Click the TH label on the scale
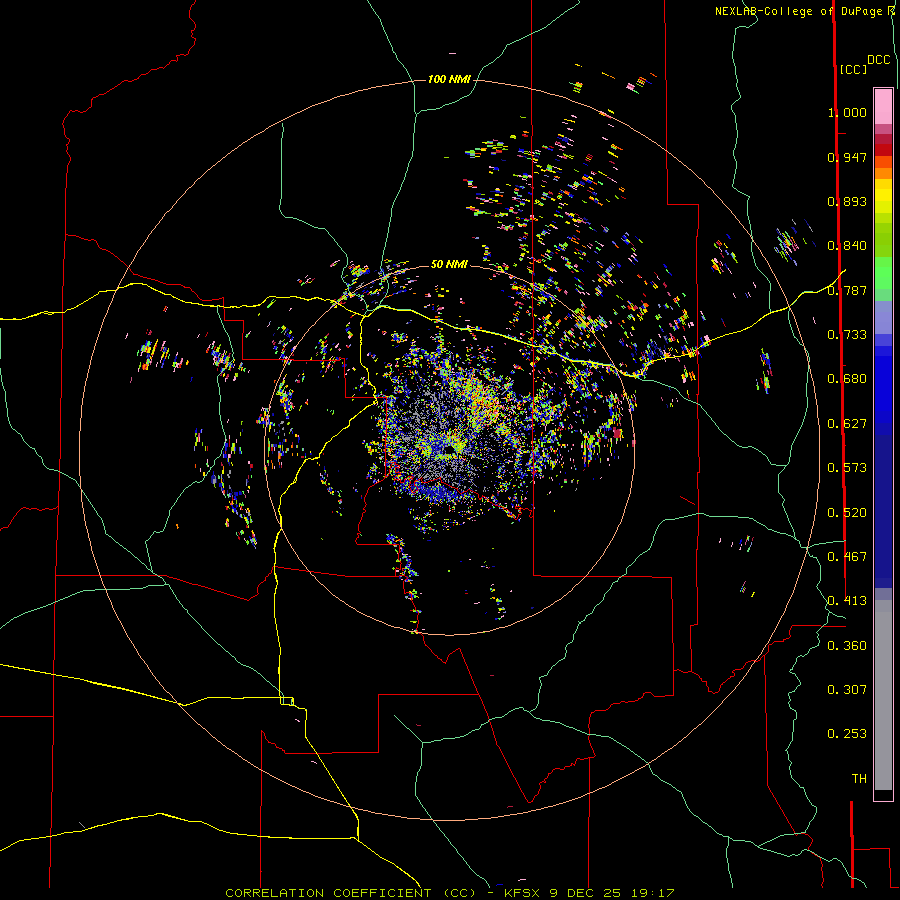This screenshot has width=900, height=900. click(x=859, y=779)
